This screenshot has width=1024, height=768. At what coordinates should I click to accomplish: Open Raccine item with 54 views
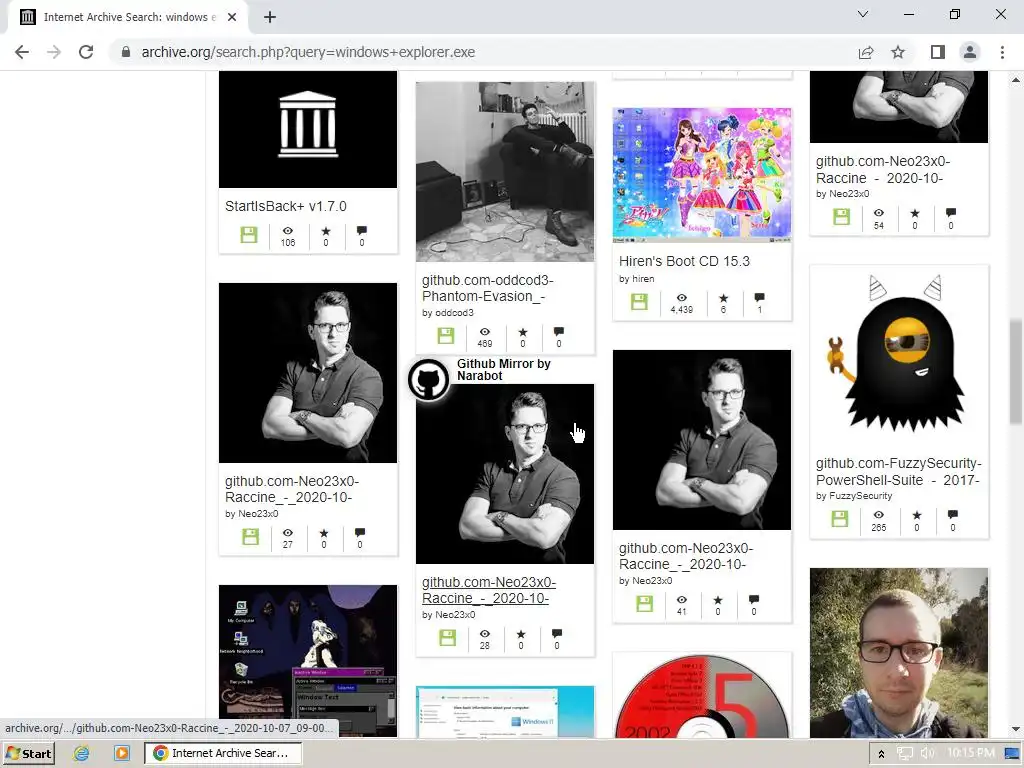882,170
